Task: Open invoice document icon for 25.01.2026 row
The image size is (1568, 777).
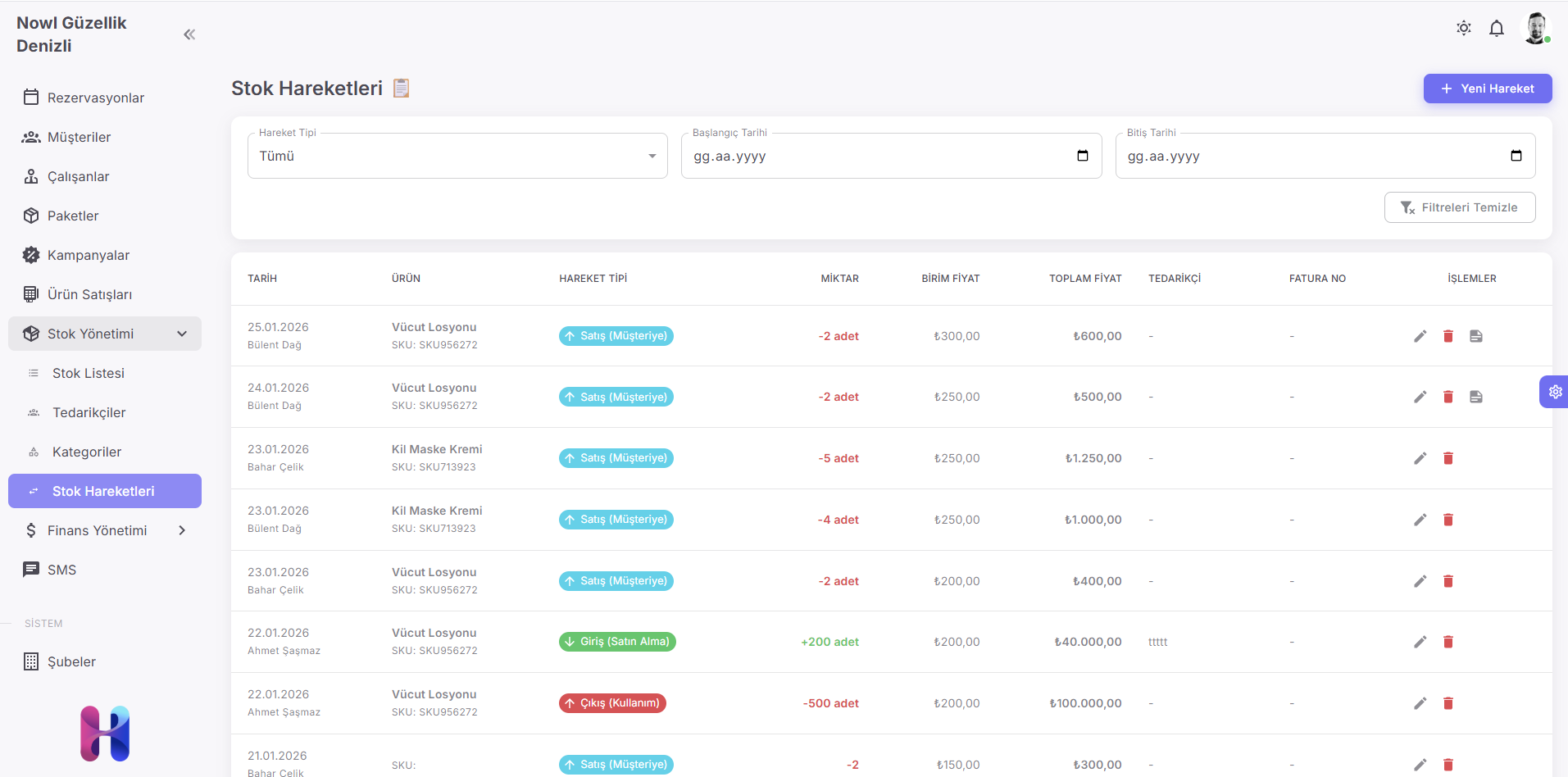Action: pyautogui.click(x=1476, y=336)
